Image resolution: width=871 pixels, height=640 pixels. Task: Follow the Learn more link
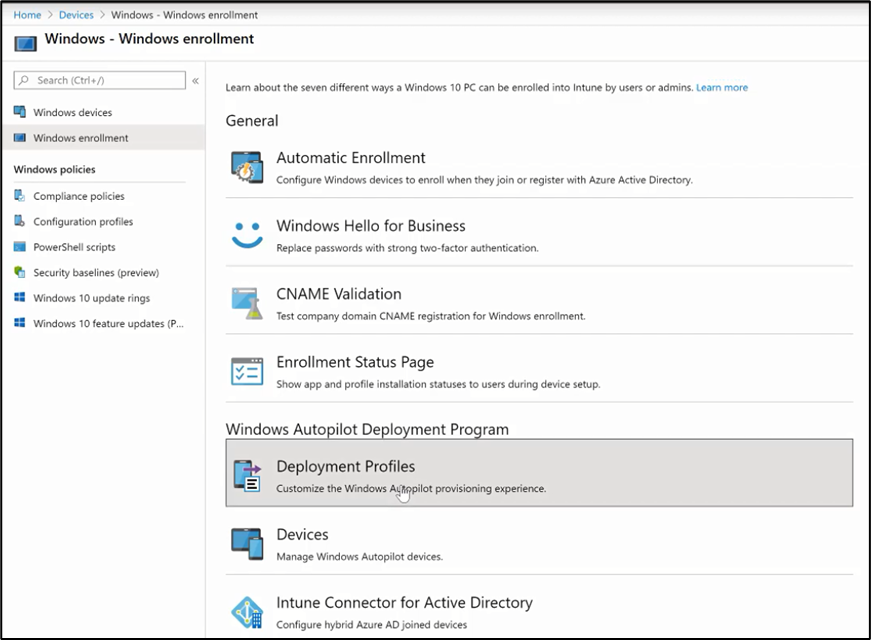pyautogui.click(x=722, y=87)
